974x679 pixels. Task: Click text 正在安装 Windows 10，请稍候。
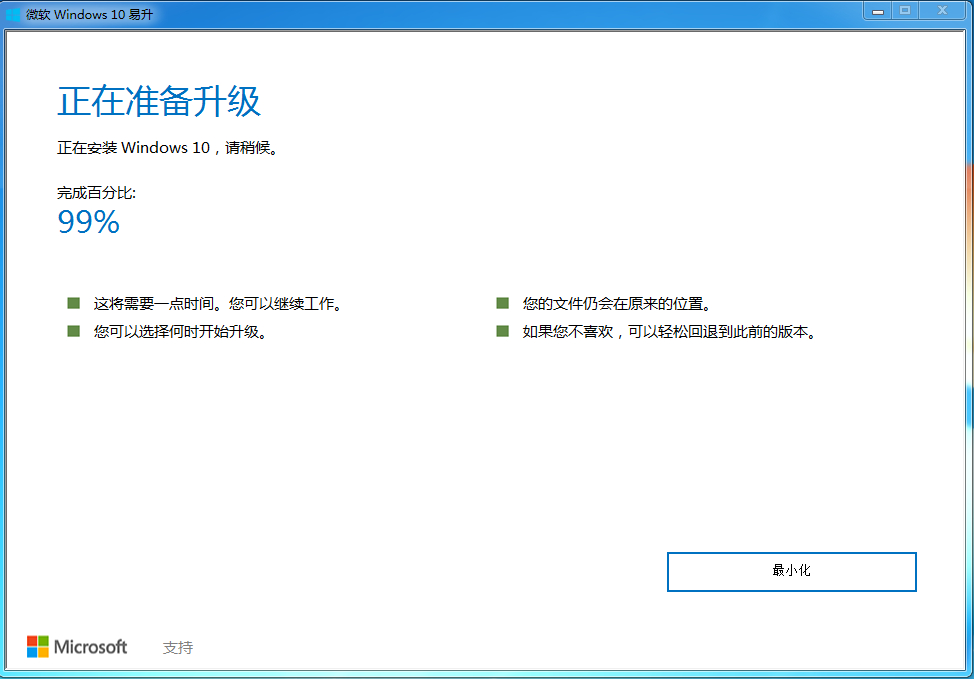coord(168,148)
